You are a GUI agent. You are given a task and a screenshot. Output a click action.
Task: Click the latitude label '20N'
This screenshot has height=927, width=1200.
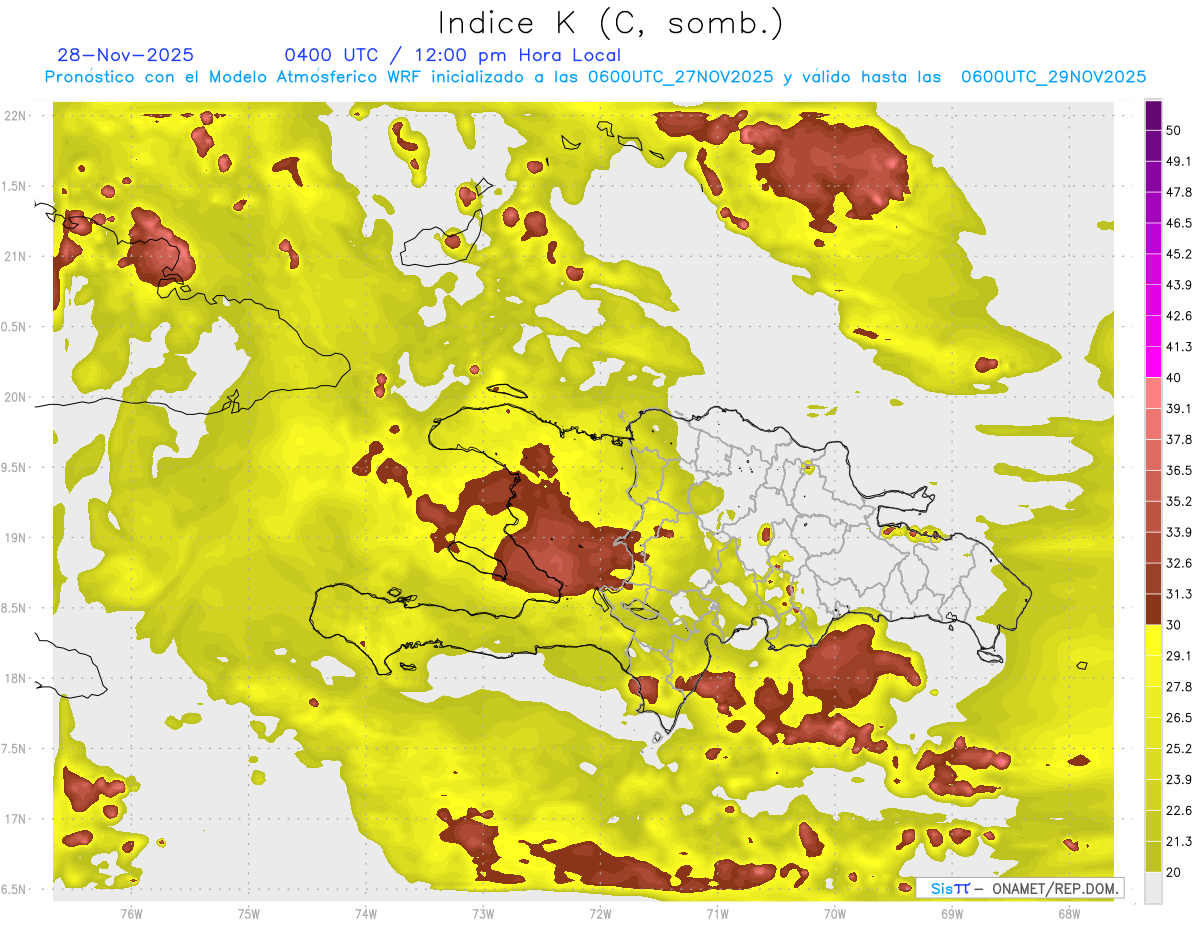click(16, 397)
